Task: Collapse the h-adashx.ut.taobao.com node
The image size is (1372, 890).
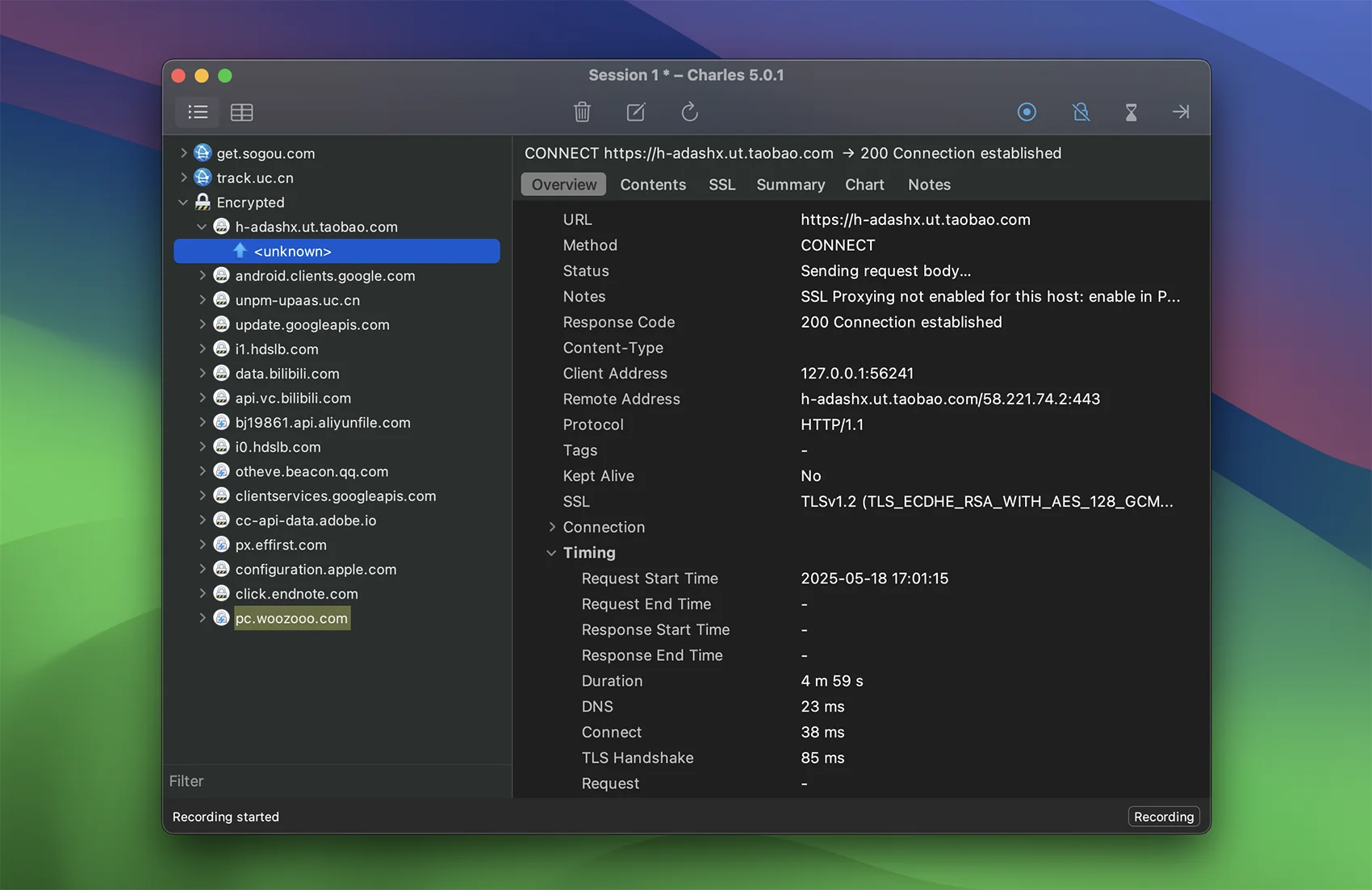Action: coord(202,227)
